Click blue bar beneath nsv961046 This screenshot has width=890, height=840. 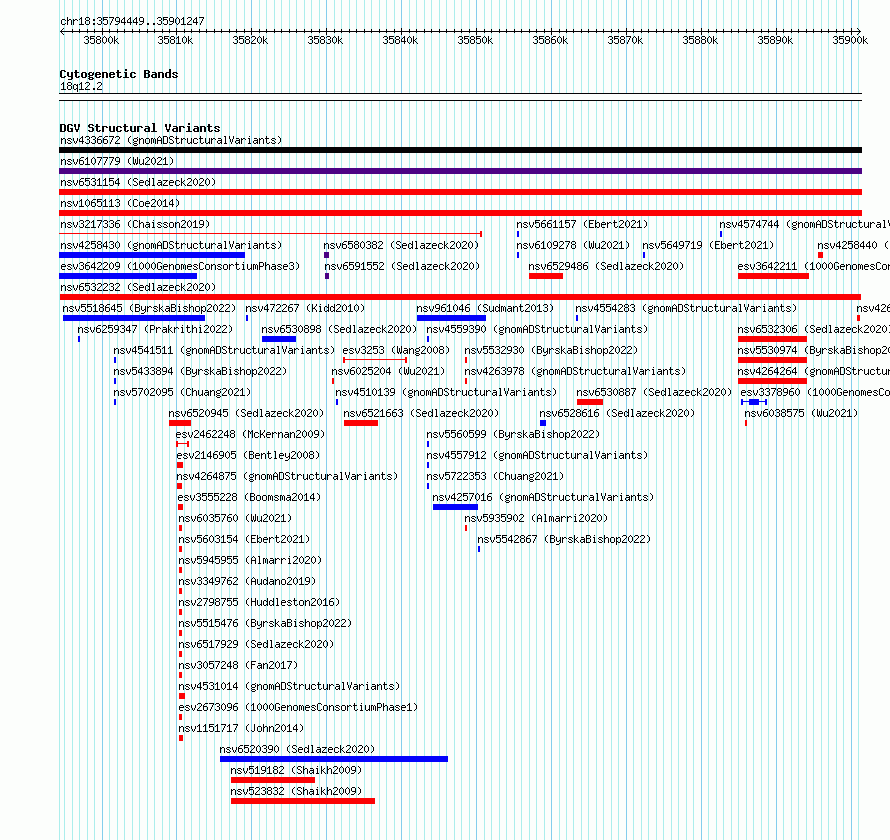coord(451,318)
